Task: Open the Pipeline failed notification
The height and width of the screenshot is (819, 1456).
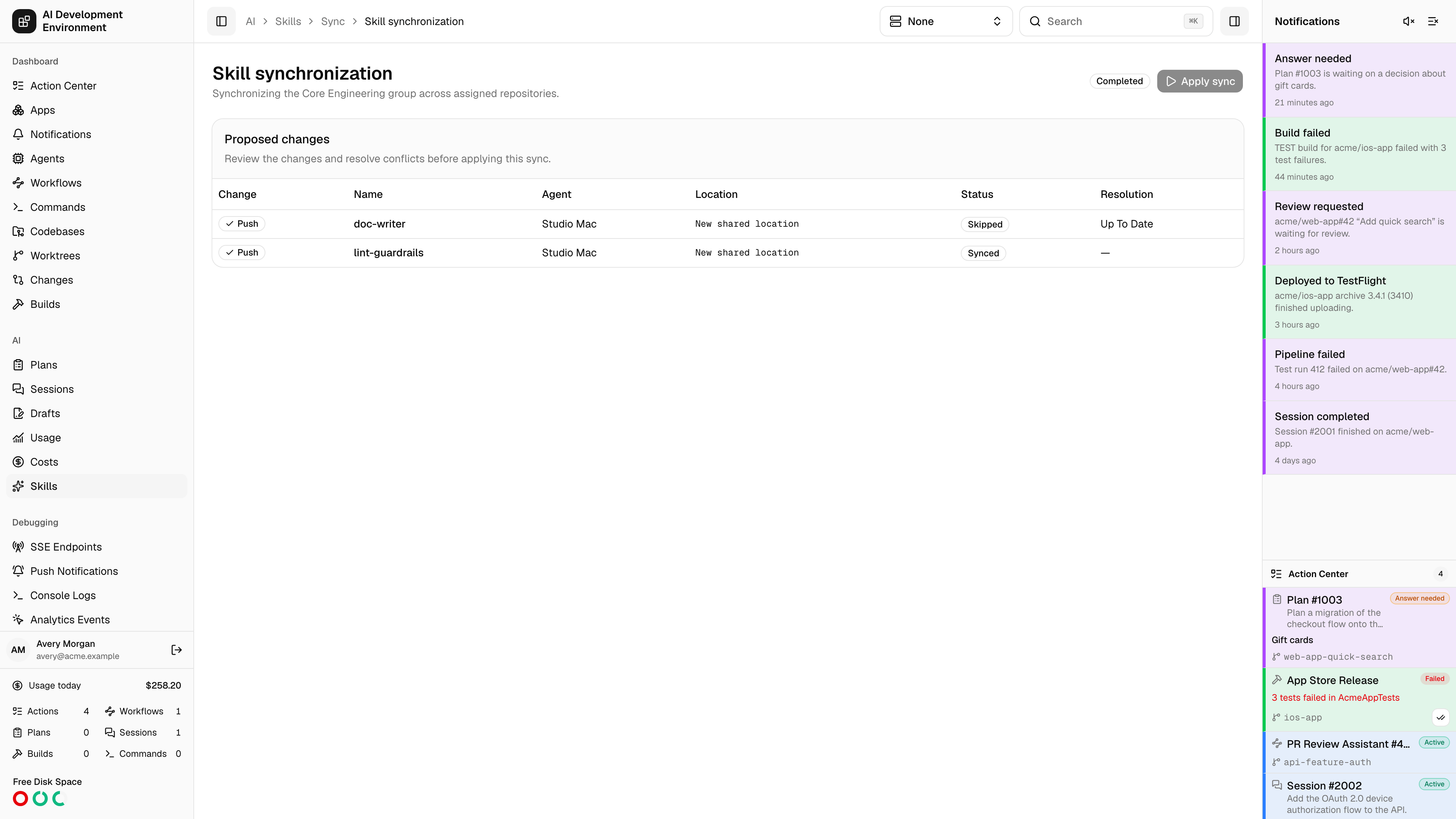Action: coord(1359,370)
